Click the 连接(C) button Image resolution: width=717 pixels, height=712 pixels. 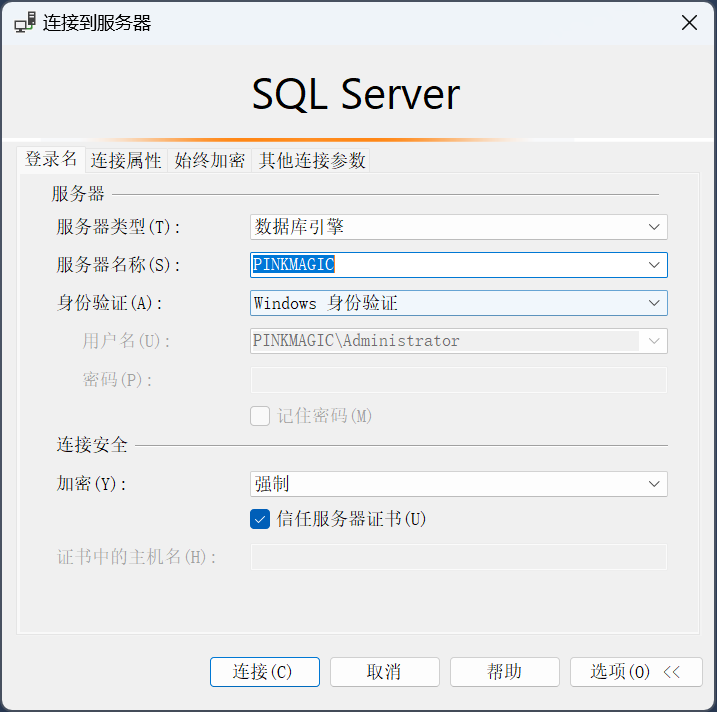[265, 672]
